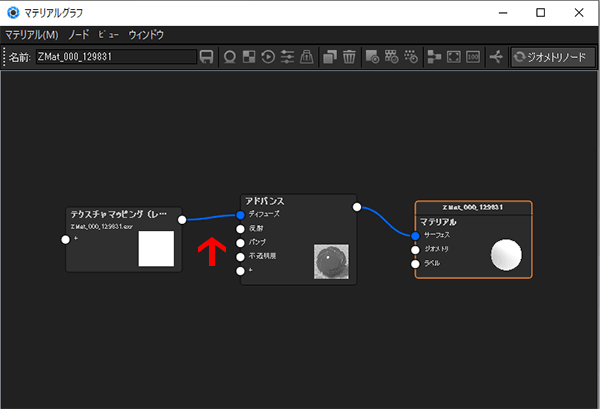Click the align nodes icon in toolbar
The image size is (600, 409).
click(433, 57)
